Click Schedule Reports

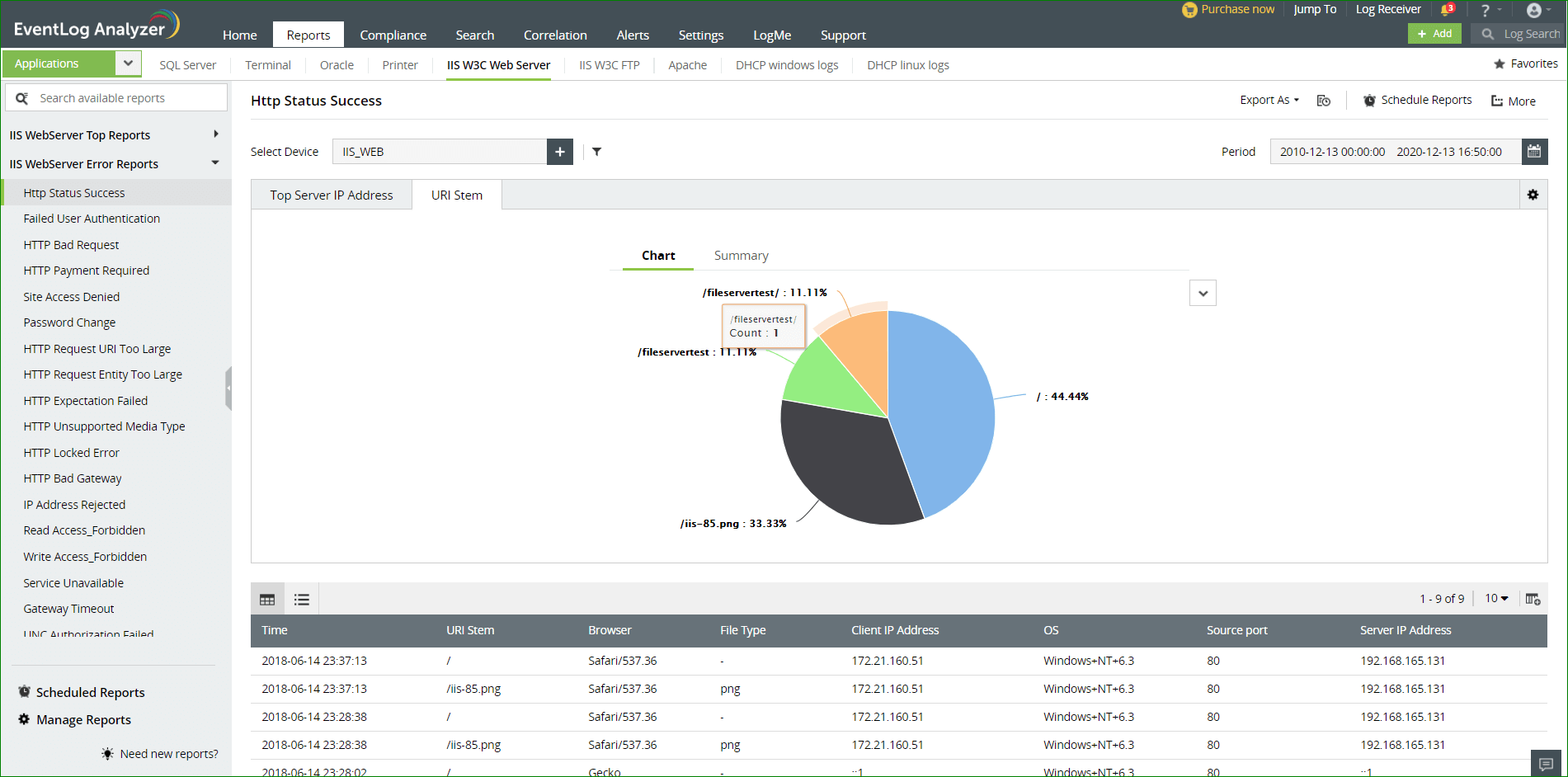(1417, 101)
